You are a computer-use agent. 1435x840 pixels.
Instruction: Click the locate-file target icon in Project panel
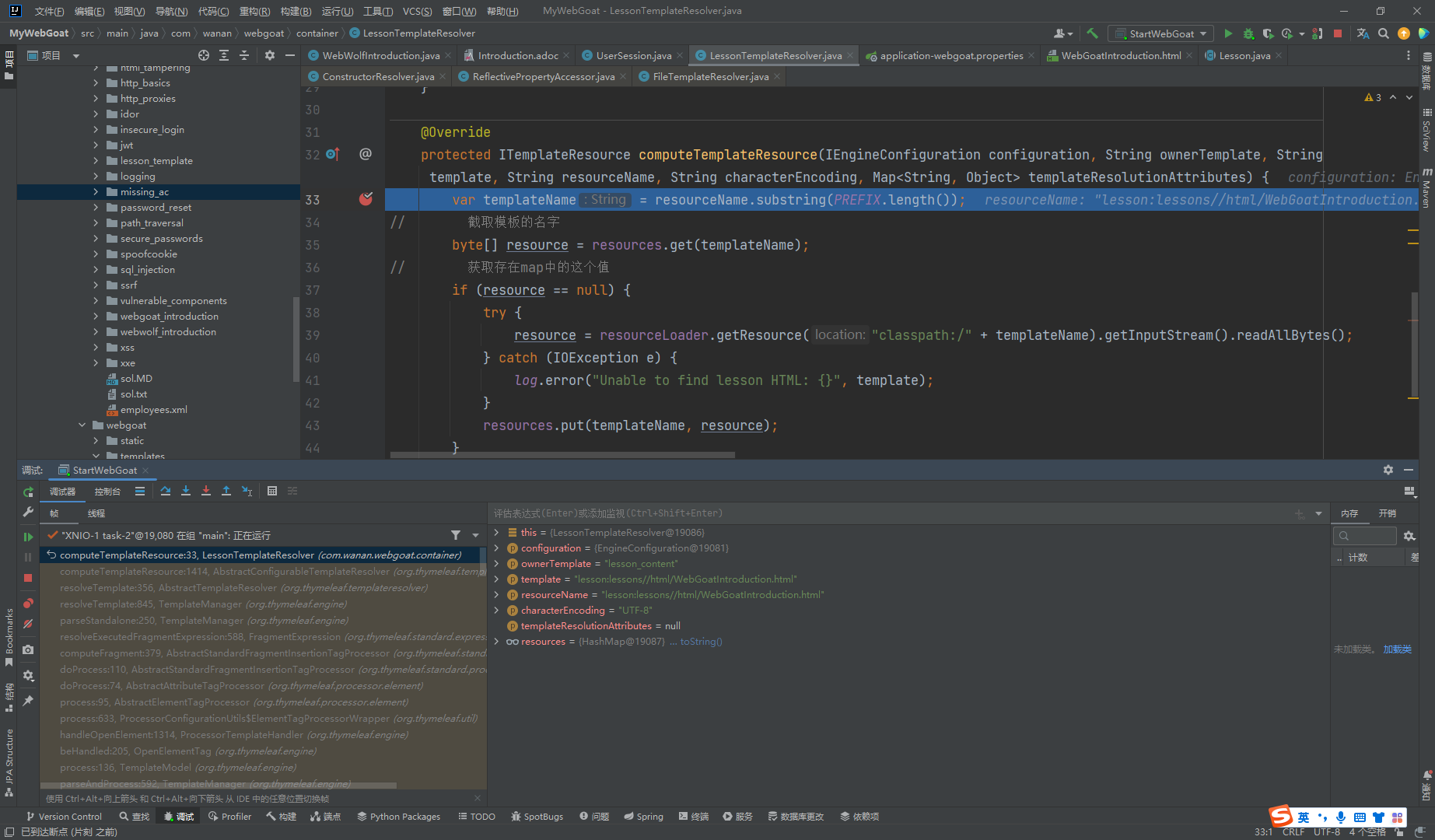pyautogui.click(x=204, y=55)
